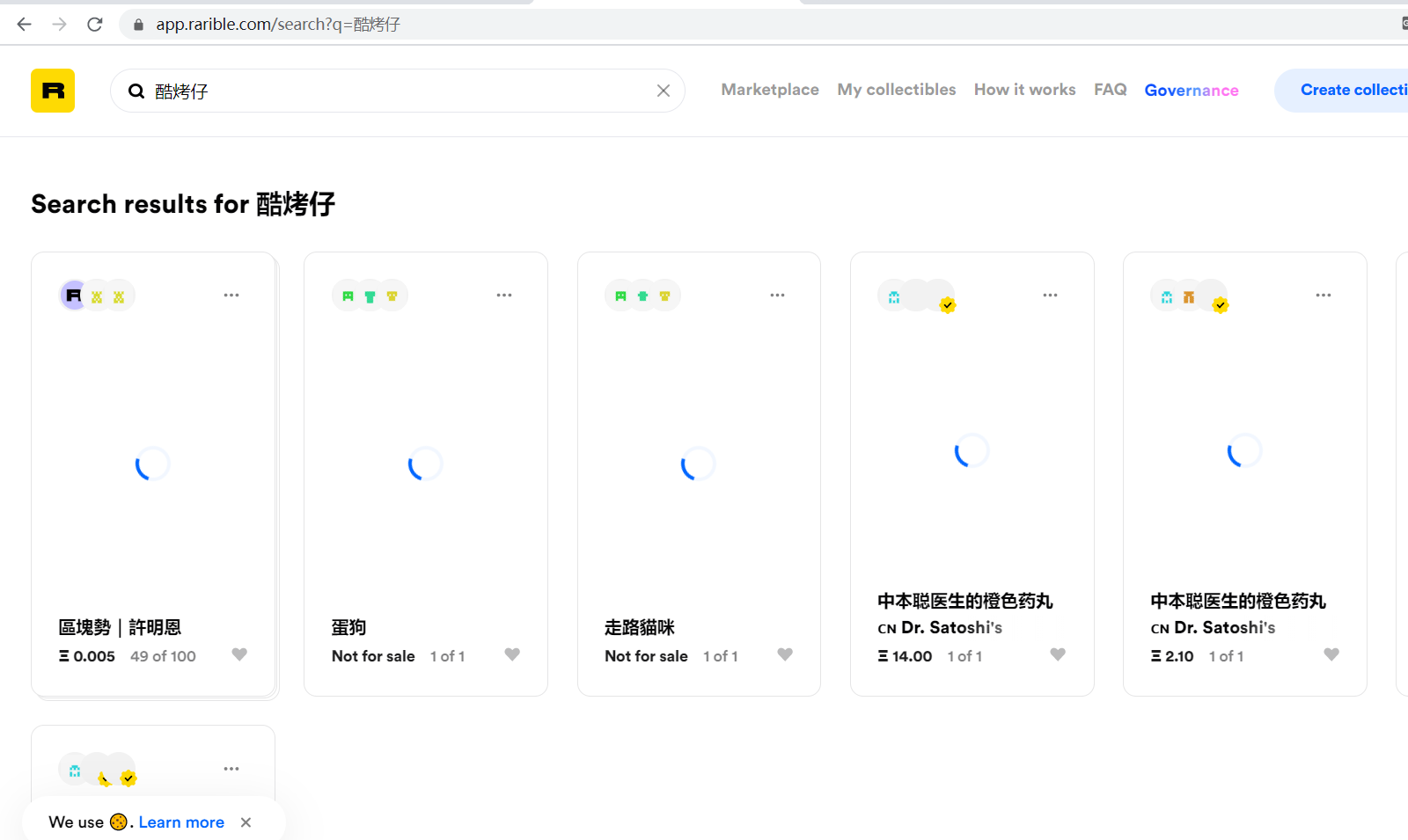
Task: Open the 走路貓咪 item loading preview
Action: click(699, 464)
